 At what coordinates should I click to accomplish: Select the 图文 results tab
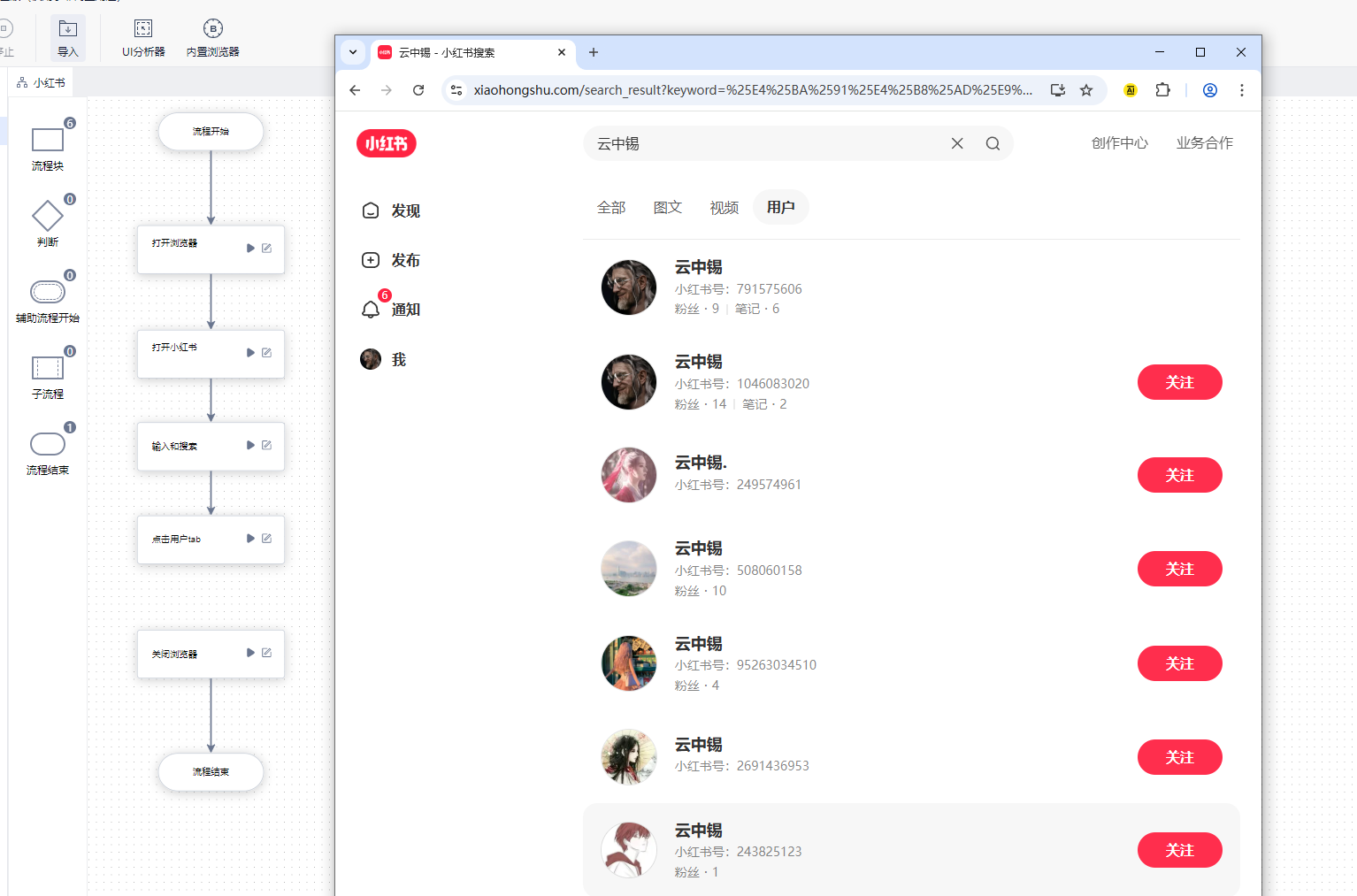[x=667, y=208]
